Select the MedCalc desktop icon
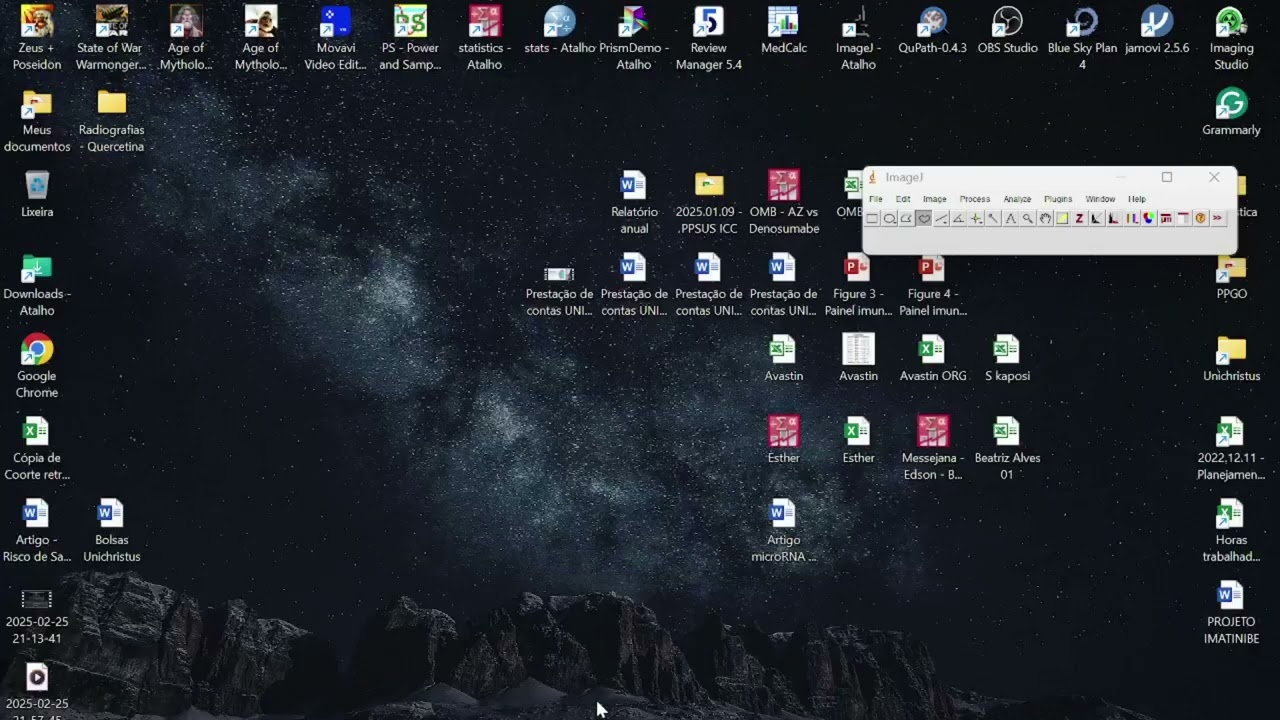The height and width of the screenshot is (720, 1280). point(784,30)
